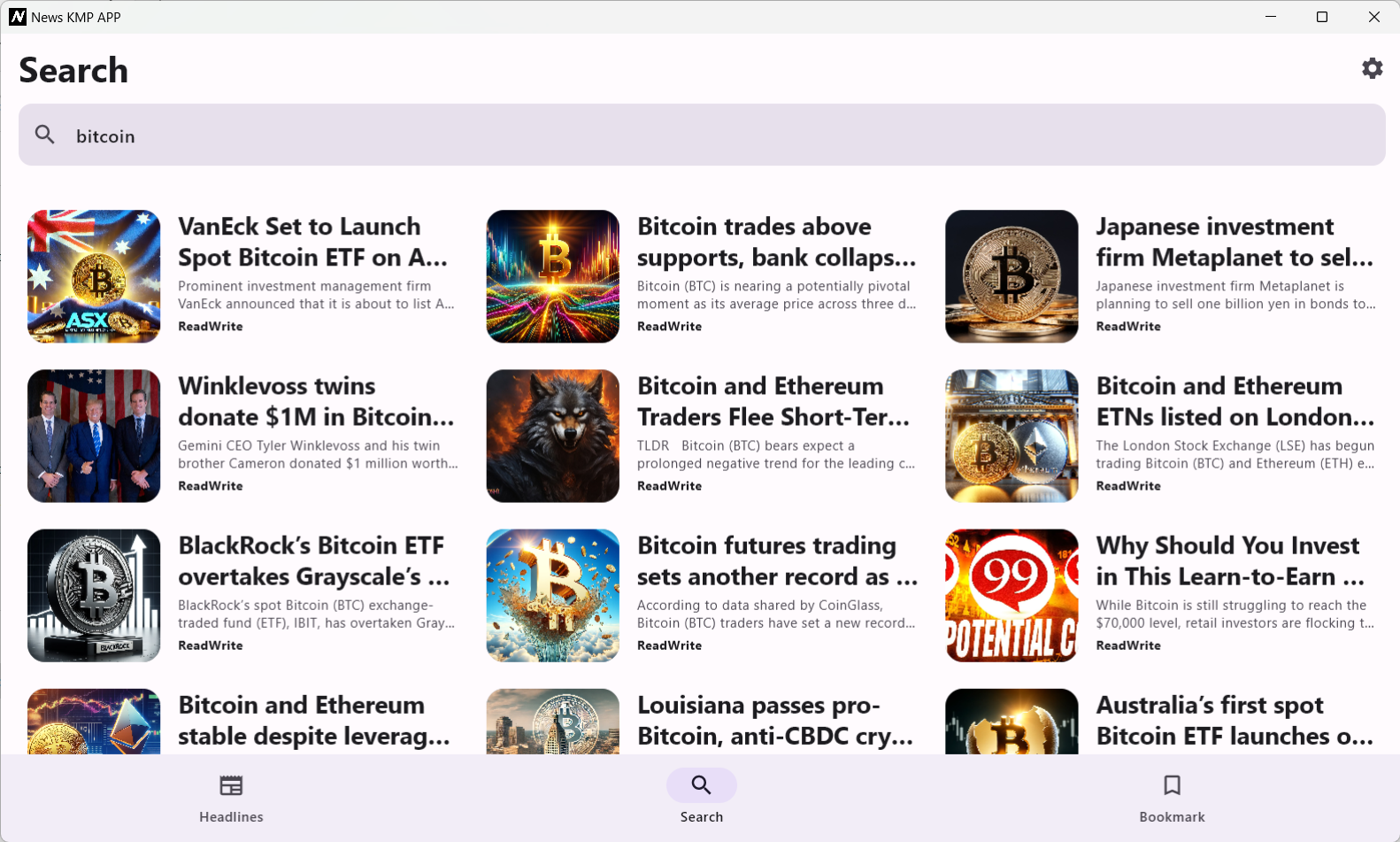Open the wolf image thumbnail
The height and width of the screenshot is (842, 1400).
click(553, 436)
